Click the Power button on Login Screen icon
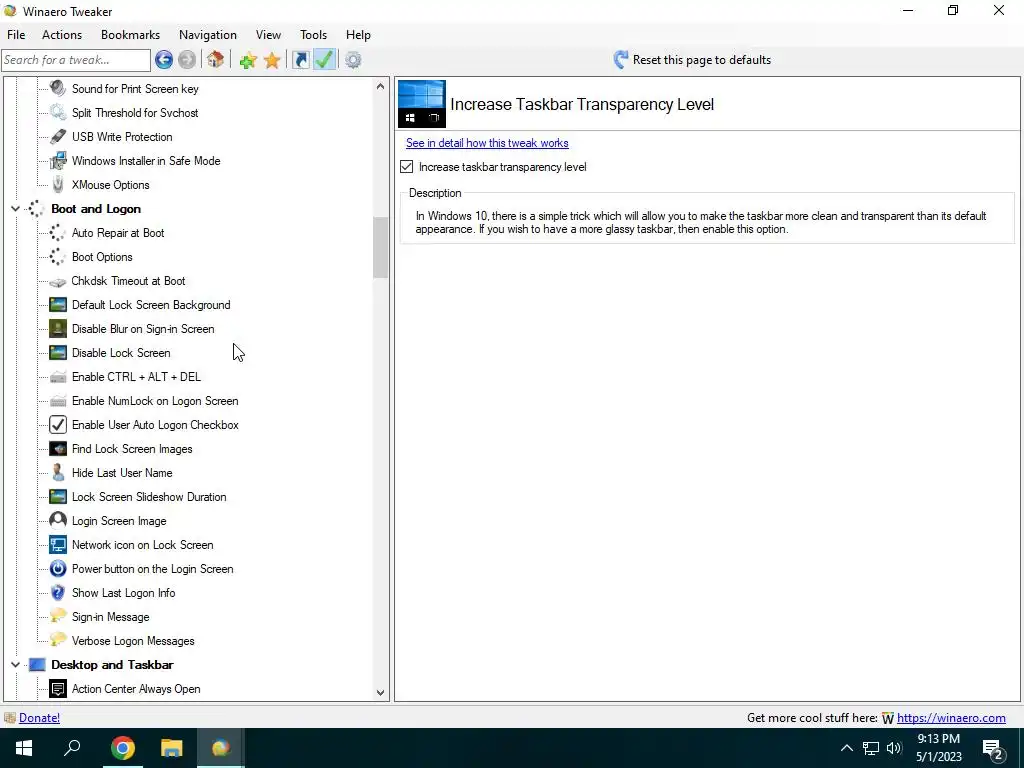1024x768 pixels. pyautogui.click(x=58, y=569)
